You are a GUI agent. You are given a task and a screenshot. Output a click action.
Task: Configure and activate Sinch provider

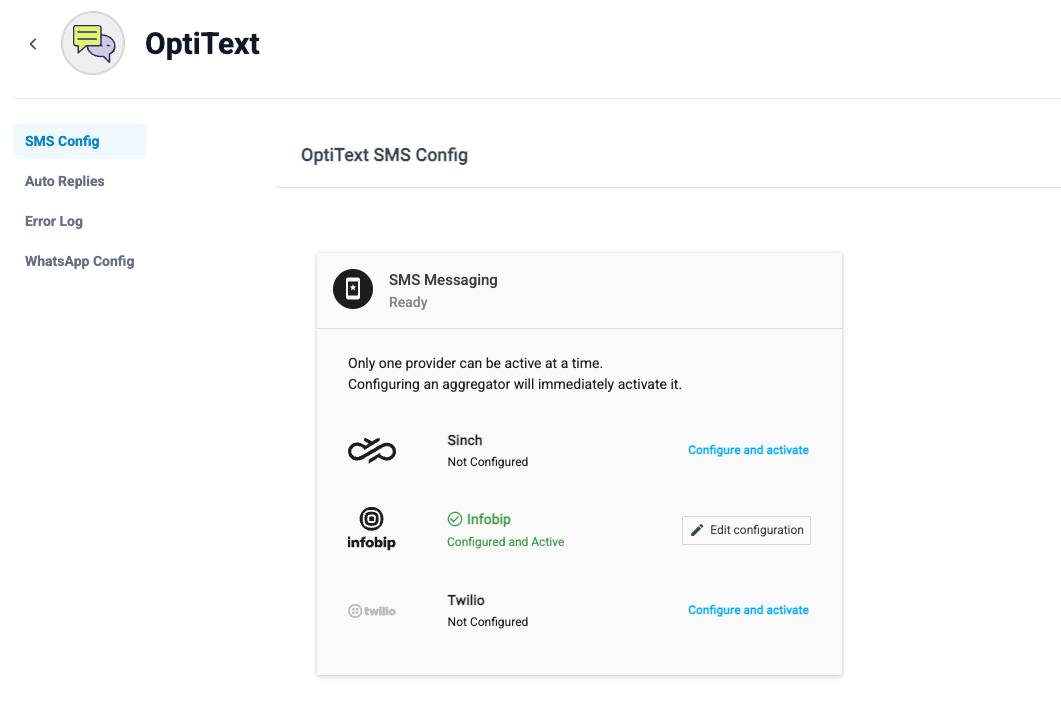[748, 450]
